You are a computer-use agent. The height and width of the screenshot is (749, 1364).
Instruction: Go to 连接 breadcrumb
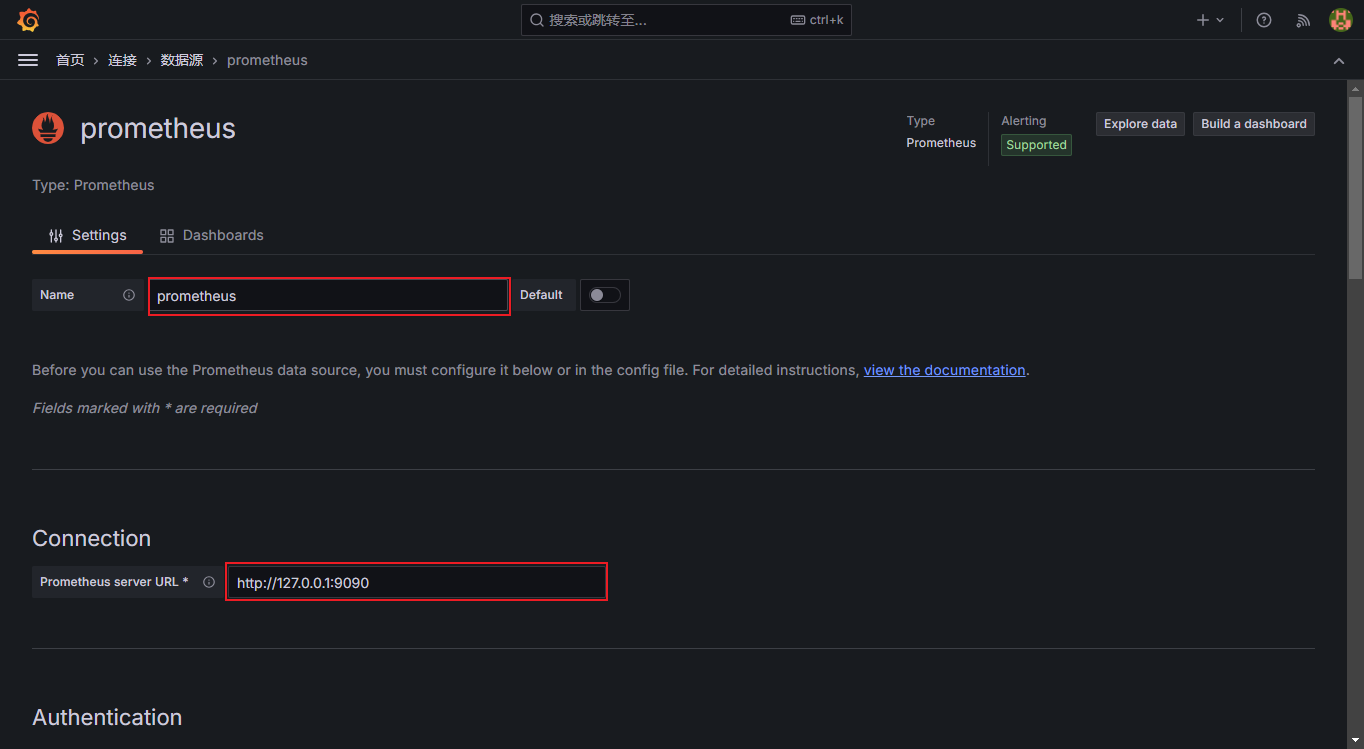[122, 60]
